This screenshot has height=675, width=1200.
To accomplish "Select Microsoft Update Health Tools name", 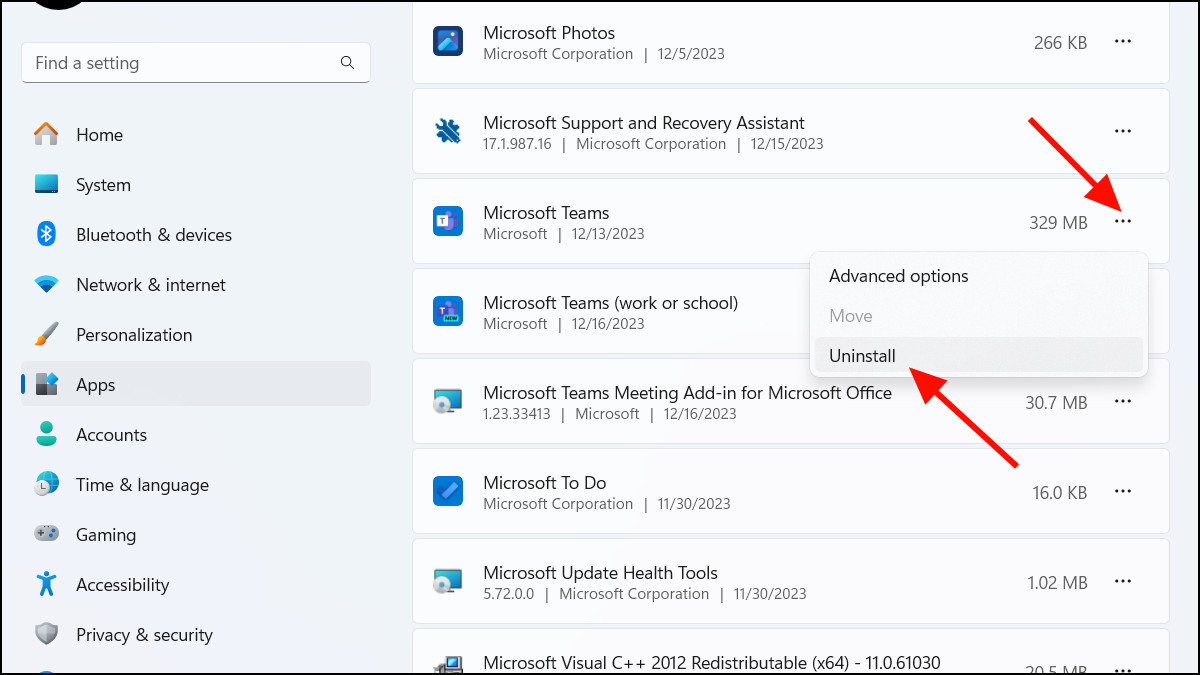I will tap(600, 573).
